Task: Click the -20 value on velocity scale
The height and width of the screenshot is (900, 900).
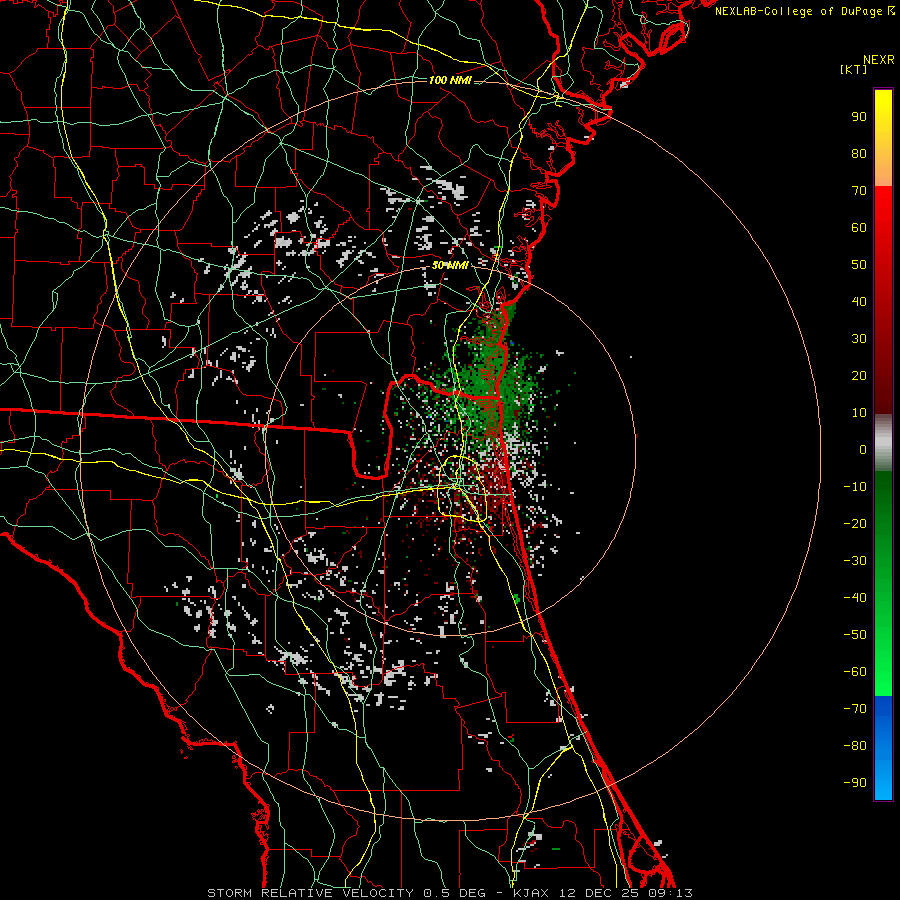Action: click(x=855, y=524)
